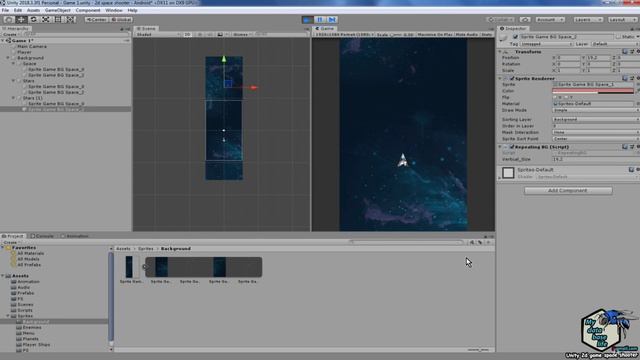Toggle the GameObject active checkbox in Inspector
640x360 pixels.
515,37
